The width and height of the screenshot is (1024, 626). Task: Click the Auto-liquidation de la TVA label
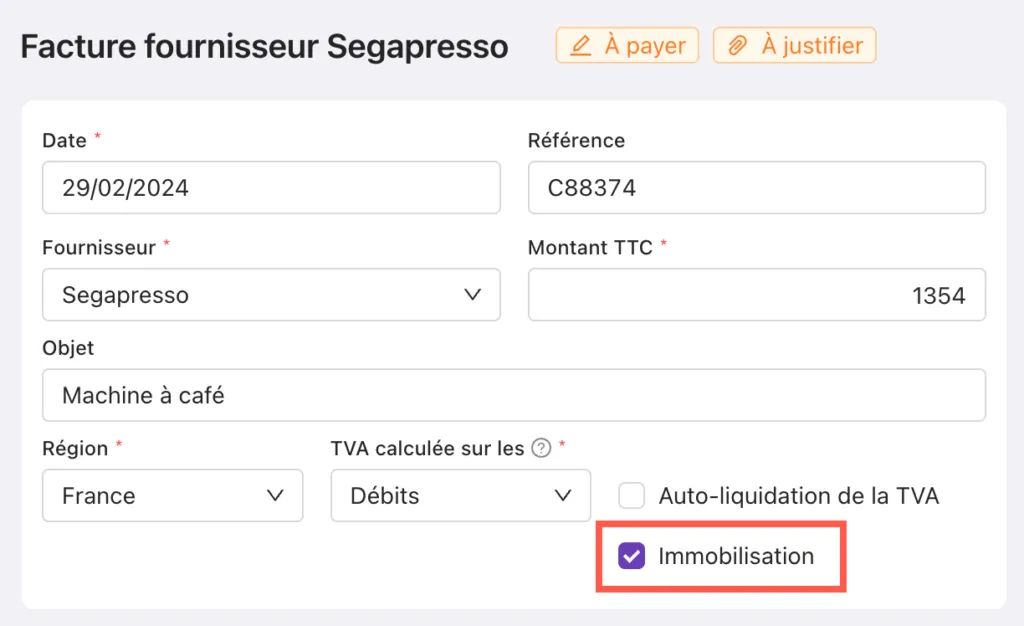coord(799,496)
